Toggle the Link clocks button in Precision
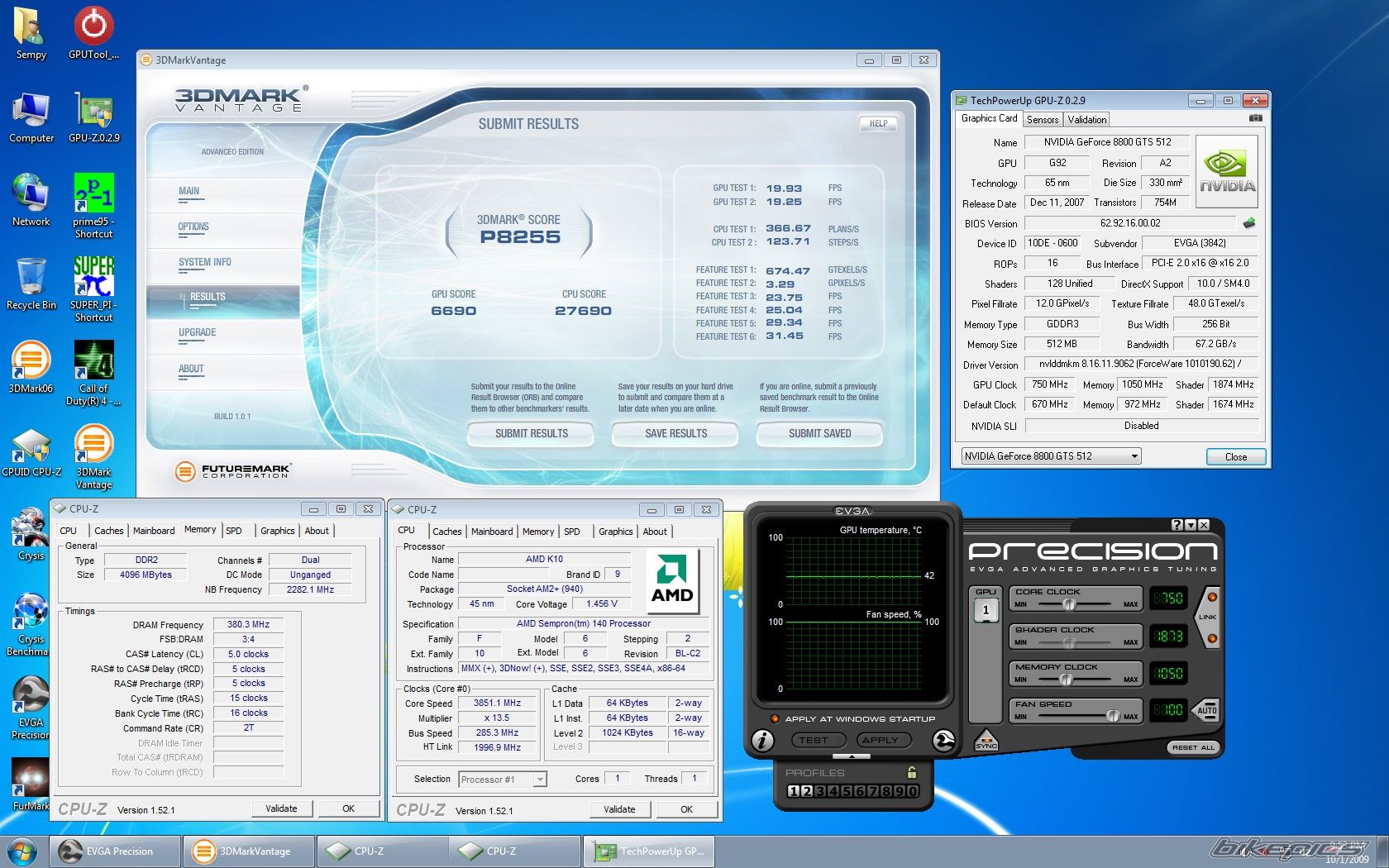 (x=1207, y=617)
